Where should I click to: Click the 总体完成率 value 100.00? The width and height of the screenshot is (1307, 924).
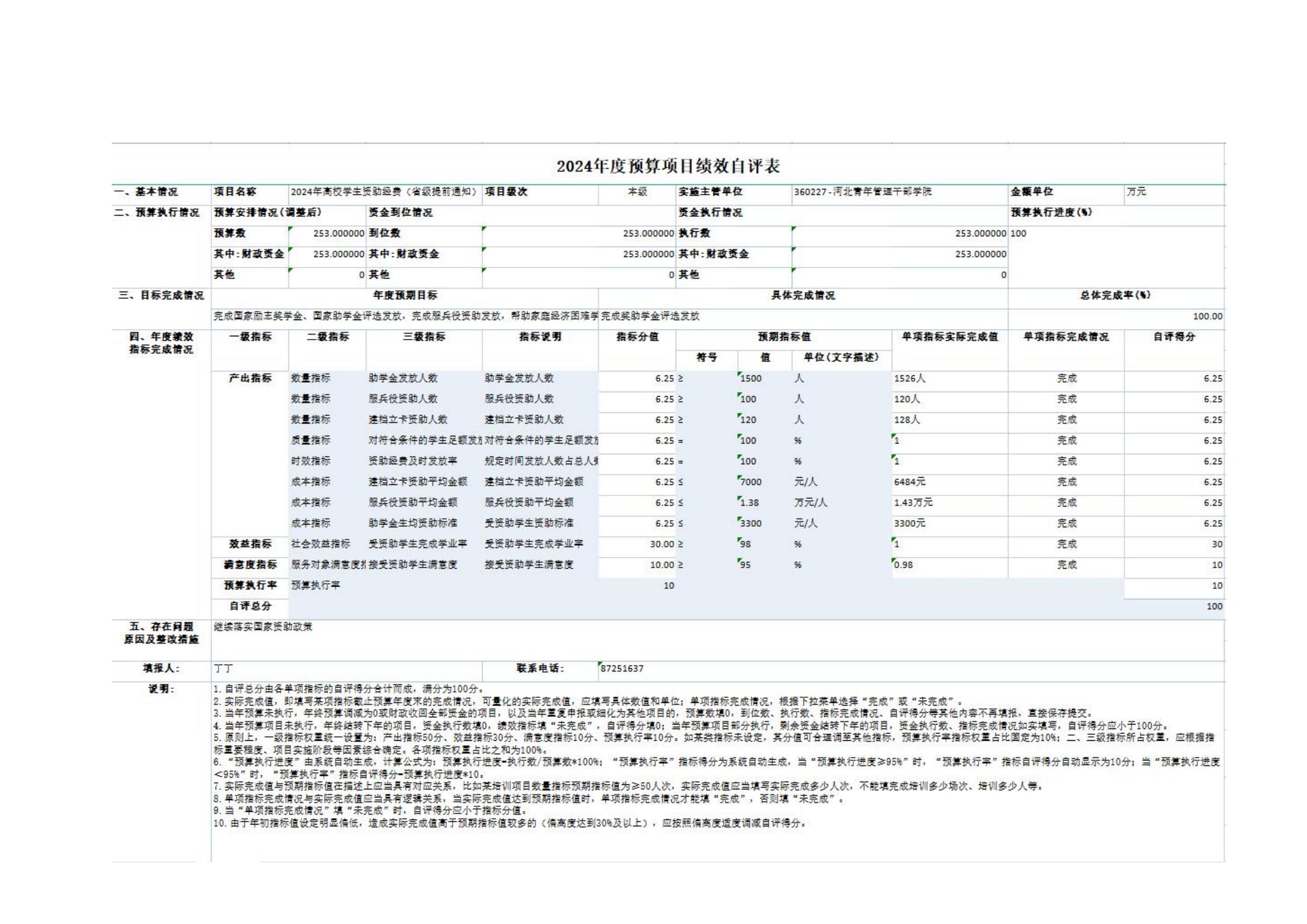click(1208, 316)
